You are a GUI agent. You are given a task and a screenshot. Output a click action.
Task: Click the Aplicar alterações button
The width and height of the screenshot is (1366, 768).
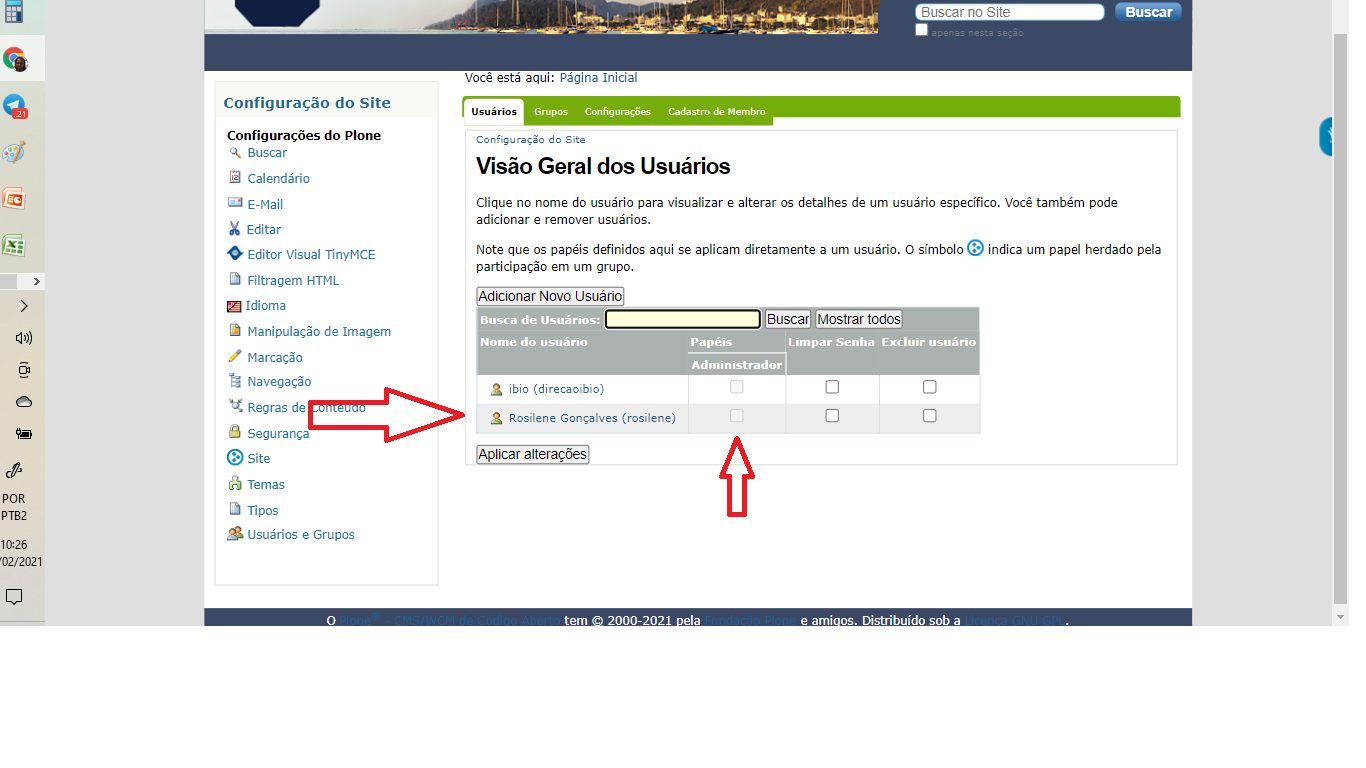(x=533, y=454)
